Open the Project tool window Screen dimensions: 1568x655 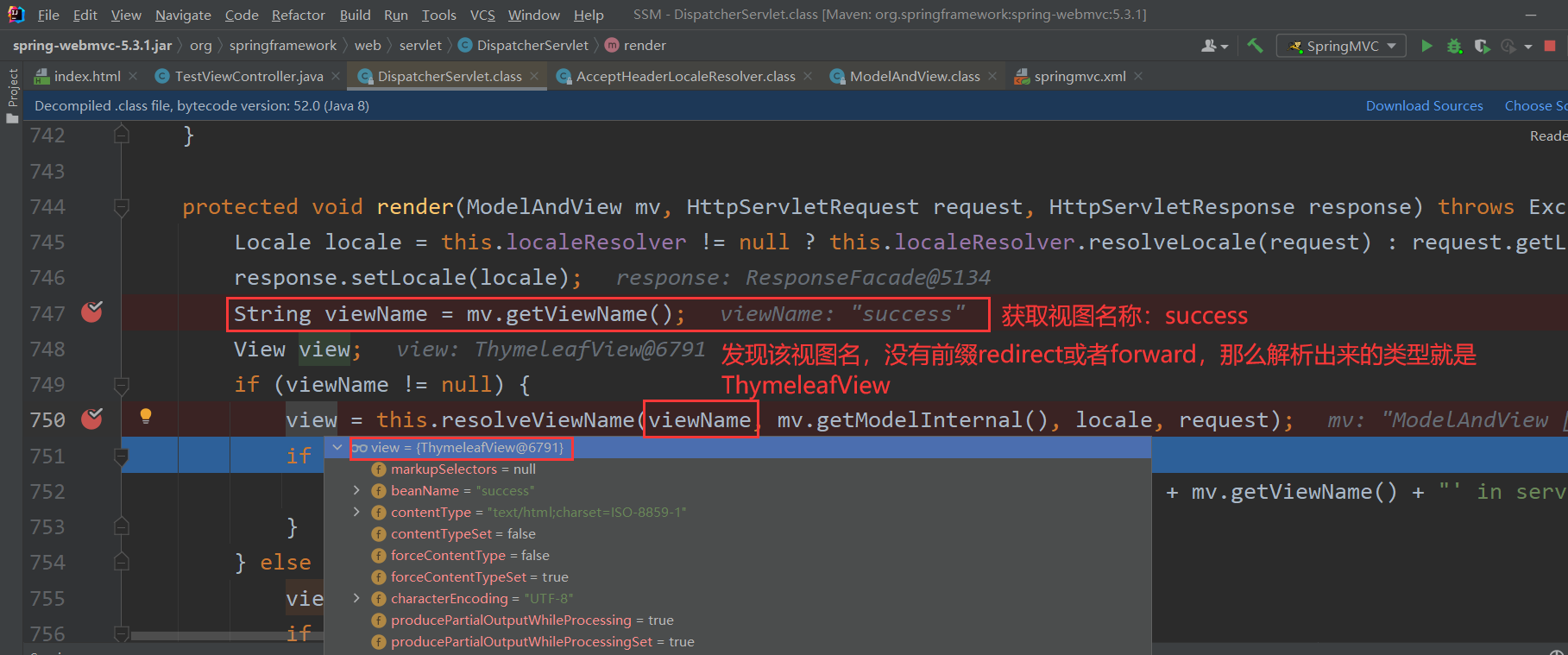(x=12, y=95)
